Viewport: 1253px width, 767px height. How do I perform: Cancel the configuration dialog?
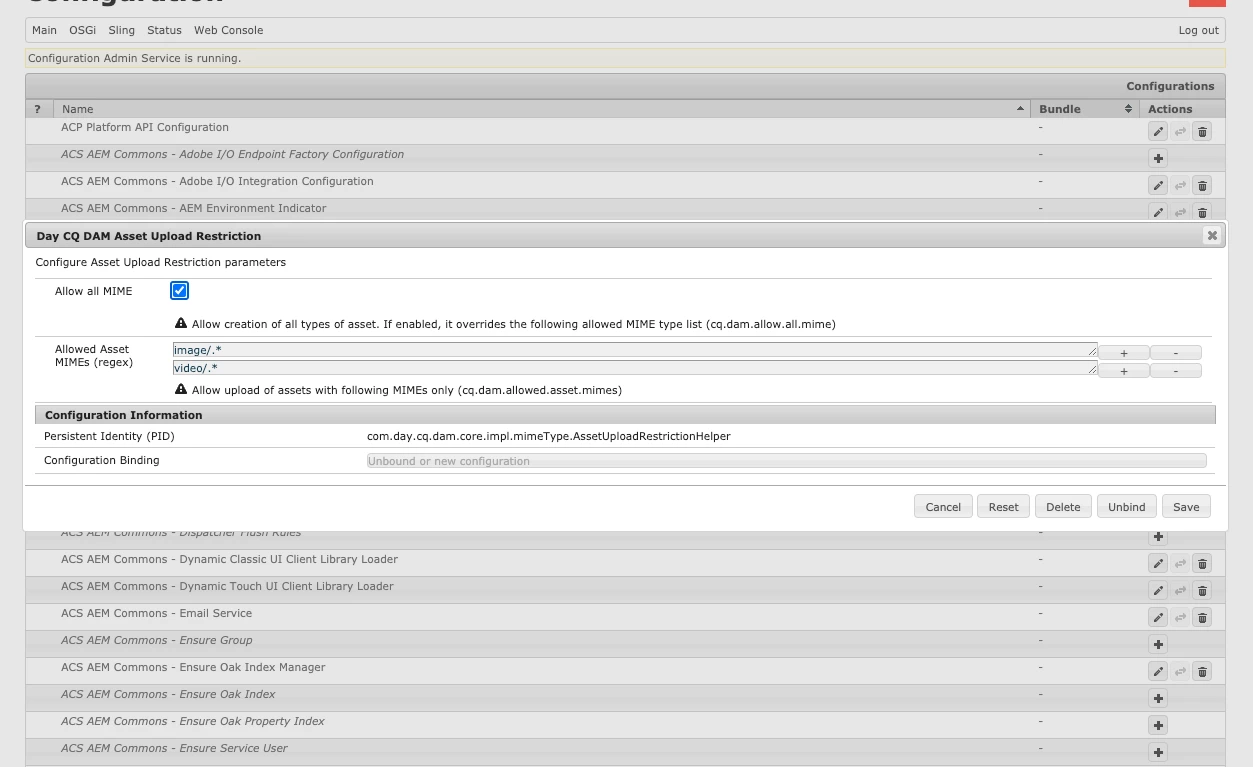943,507
